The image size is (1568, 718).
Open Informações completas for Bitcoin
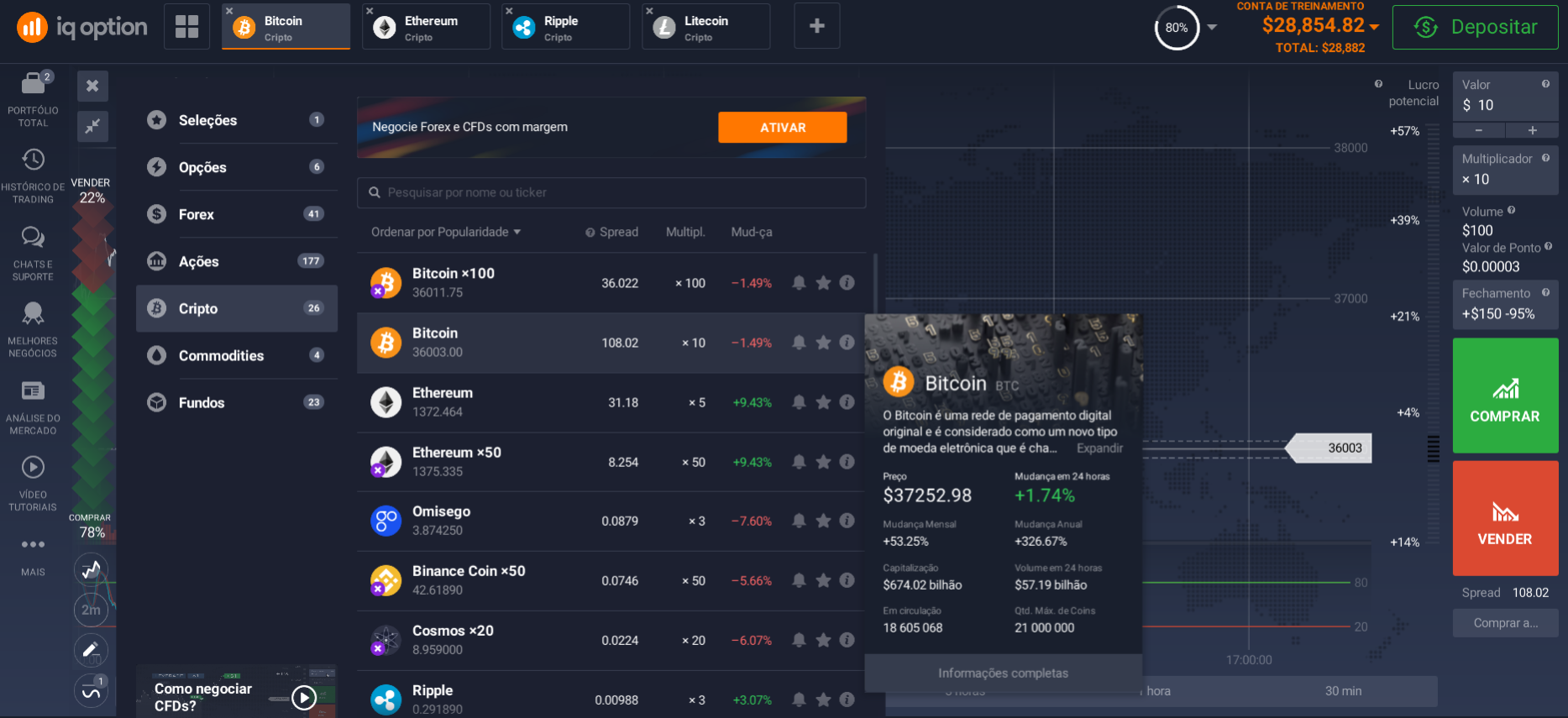[1003, 673]
